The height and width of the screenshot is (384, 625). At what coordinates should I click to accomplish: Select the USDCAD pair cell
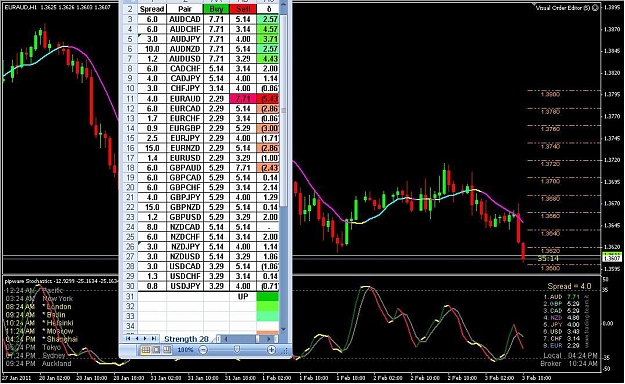tap(185, 266)
